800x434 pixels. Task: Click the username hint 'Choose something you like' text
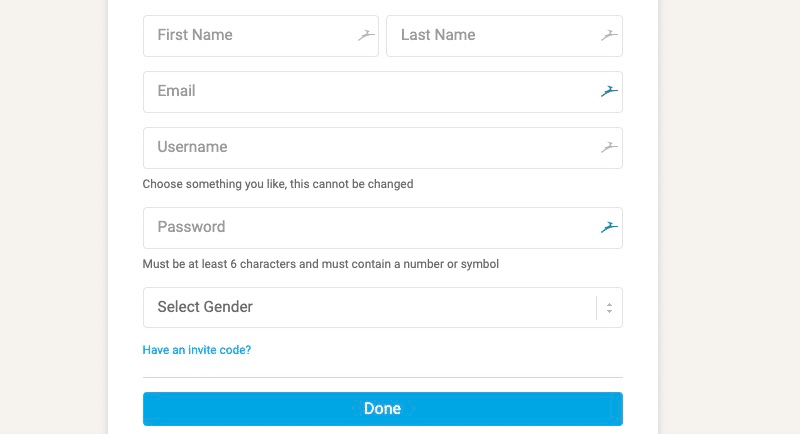(278, 184)
